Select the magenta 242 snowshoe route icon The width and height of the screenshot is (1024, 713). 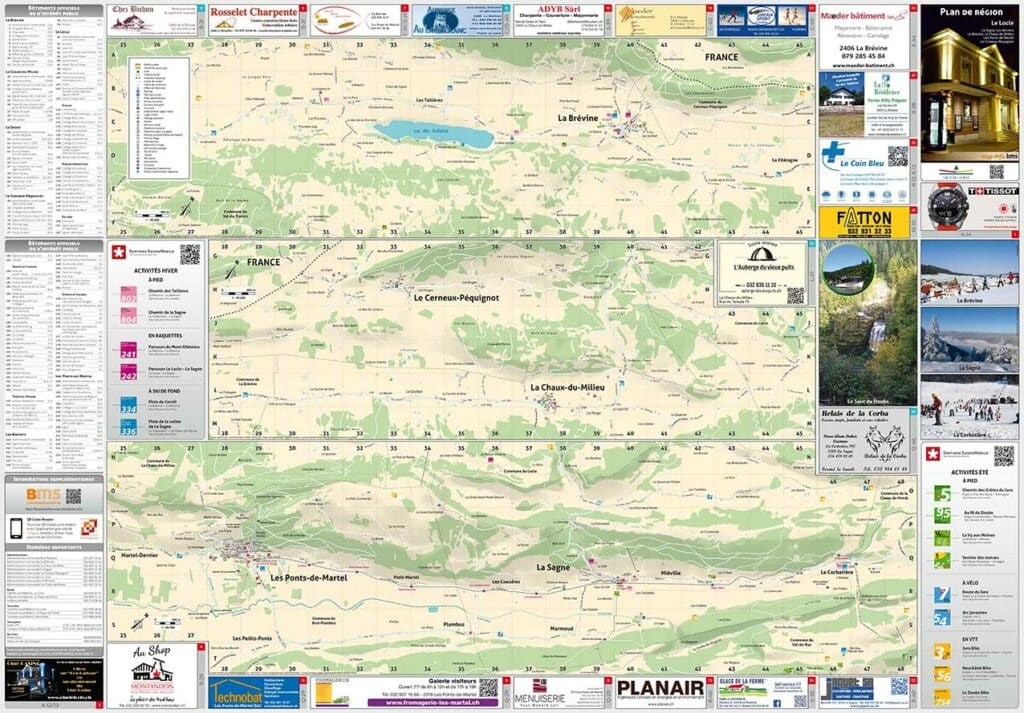(x=129, y=372)
